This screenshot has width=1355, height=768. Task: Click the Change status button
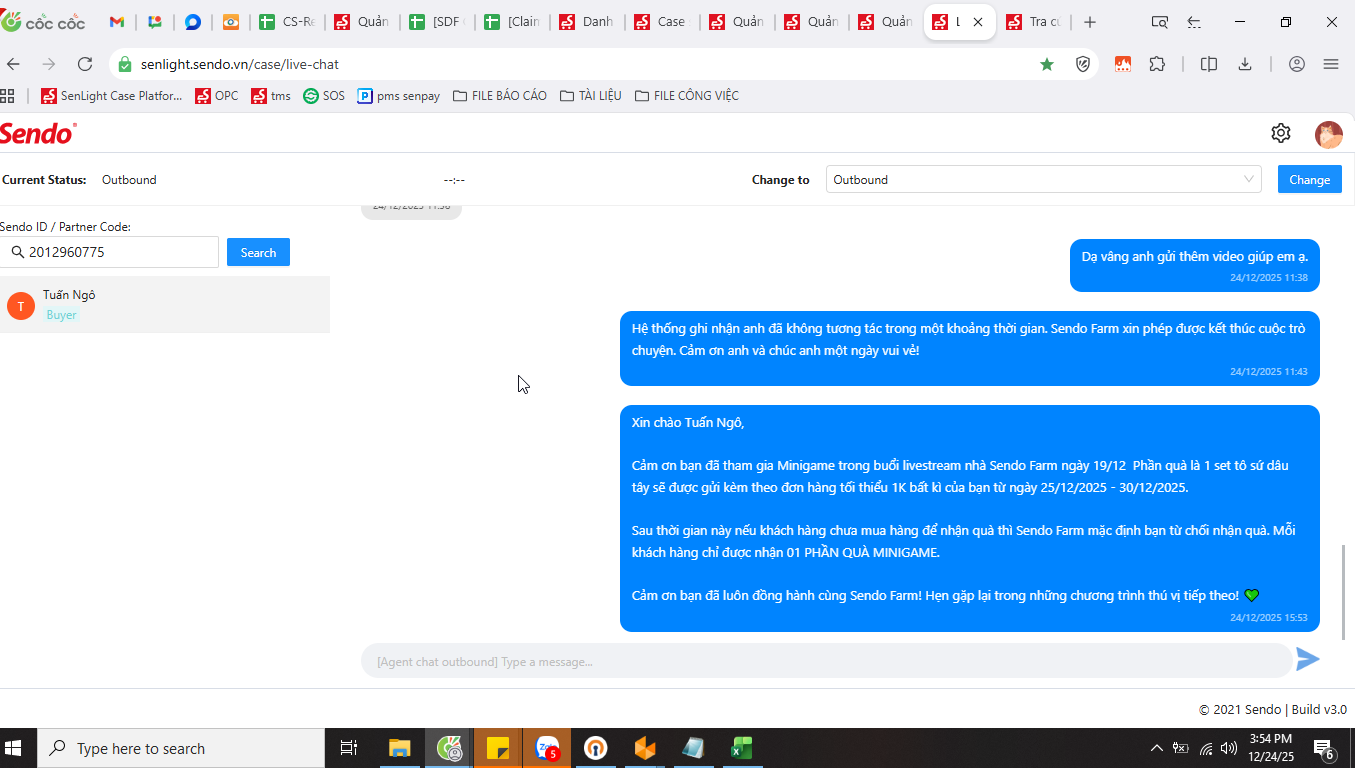(x=1309, y=180)
